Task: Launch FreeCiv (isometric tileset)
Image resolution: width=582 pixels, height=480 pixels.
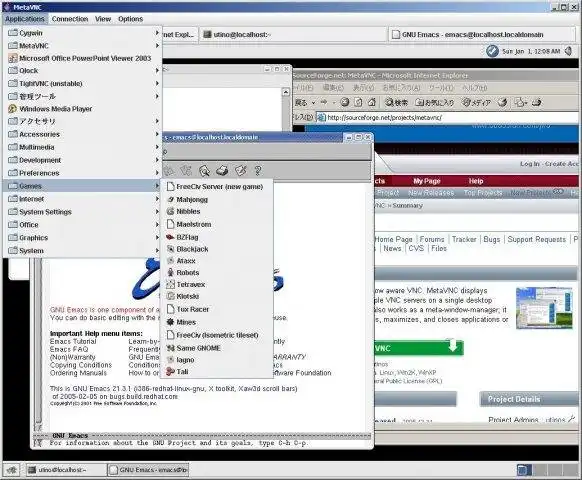Action: (x=217, y=335)
